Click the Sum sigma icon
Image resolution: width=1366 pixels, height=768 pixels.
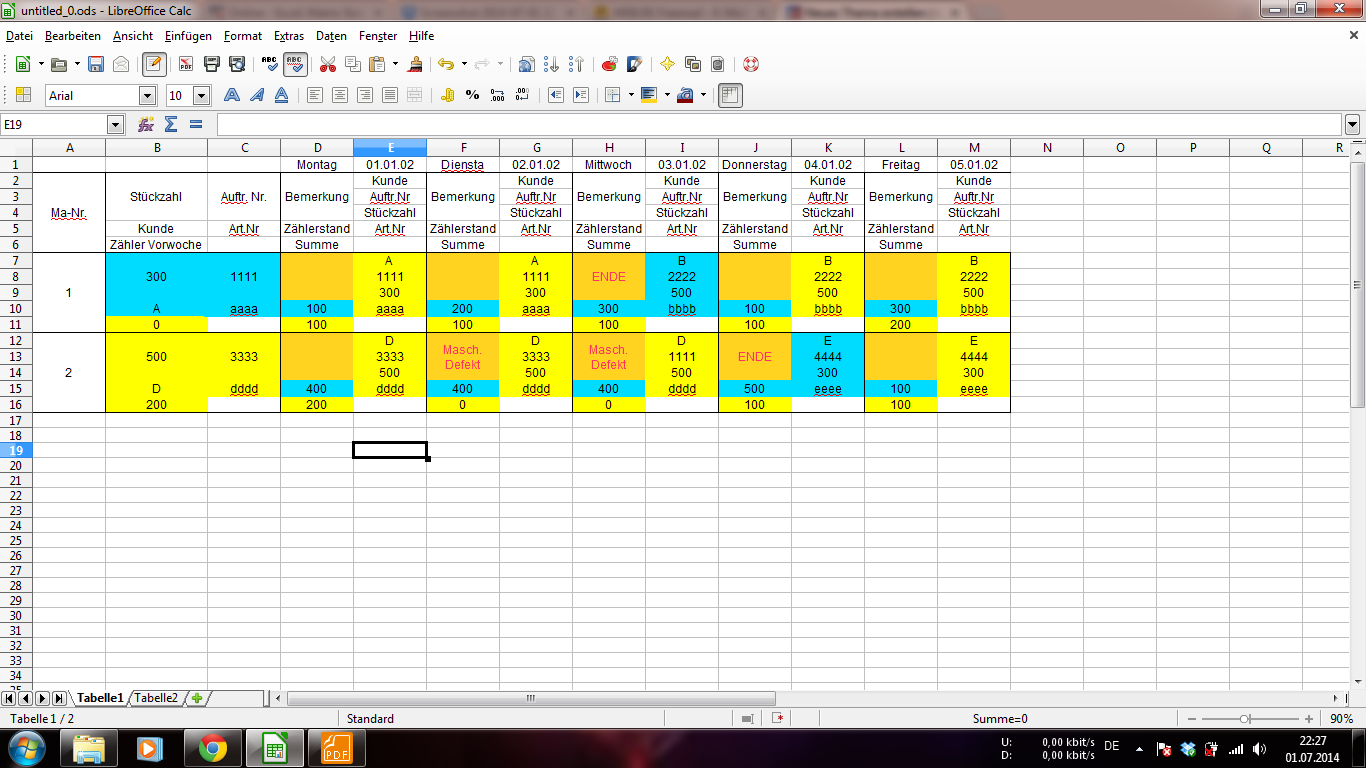(x=171, y=125)
